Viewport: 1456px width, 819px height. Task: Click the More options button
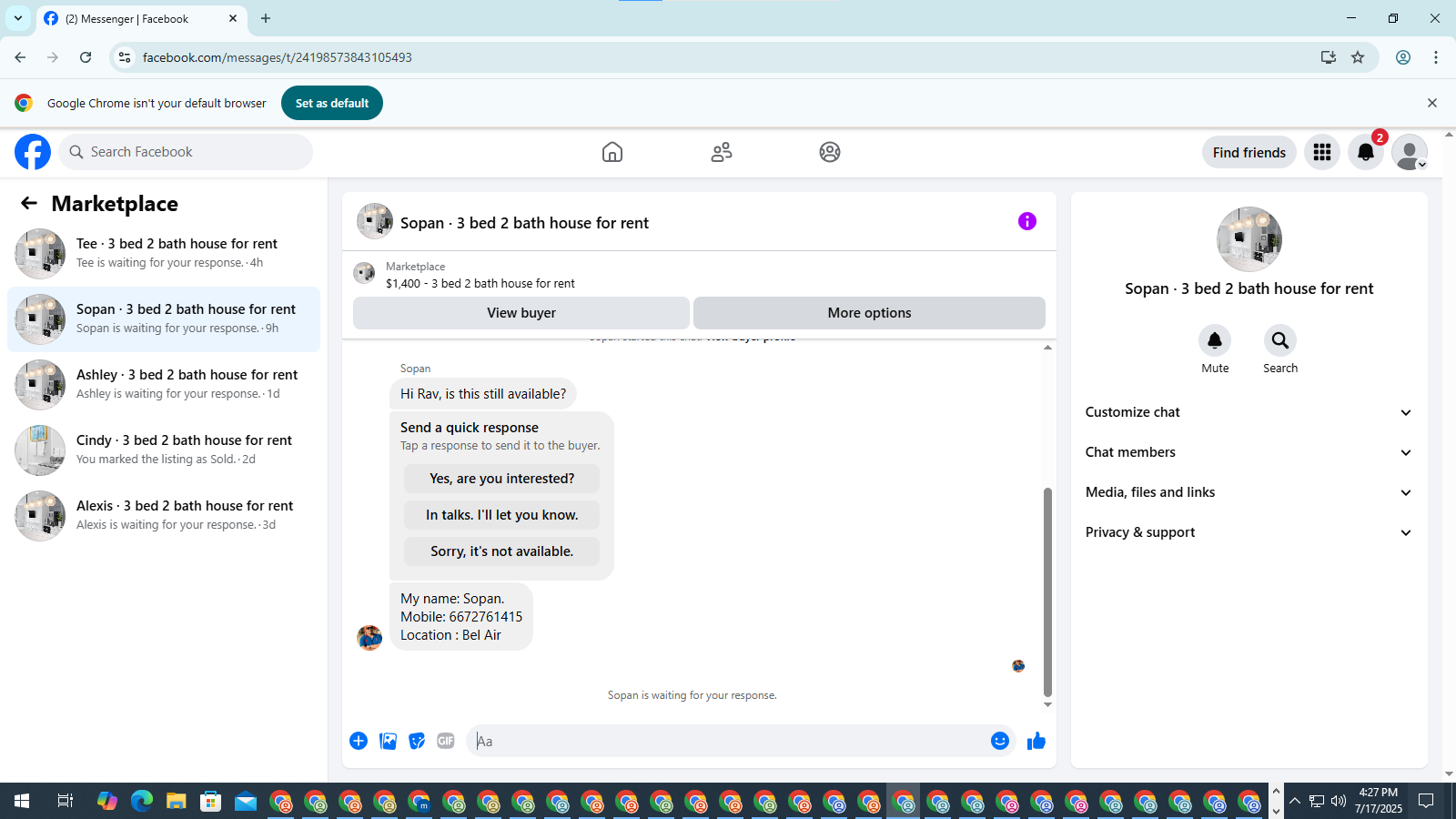pos(869,313)
